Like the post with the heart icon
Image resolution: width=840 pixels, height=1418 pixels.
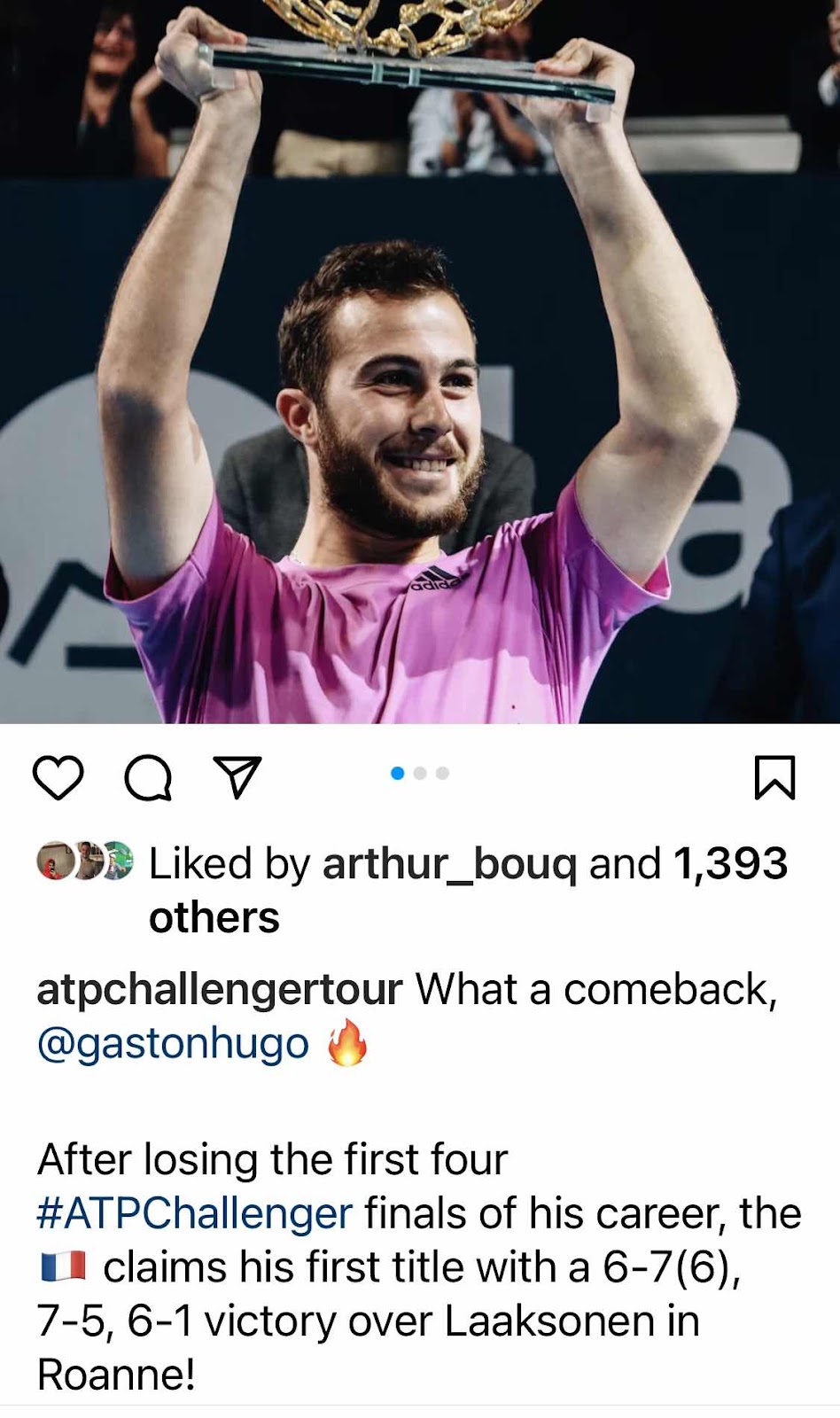pyautogui.click(x=58, y=777)
